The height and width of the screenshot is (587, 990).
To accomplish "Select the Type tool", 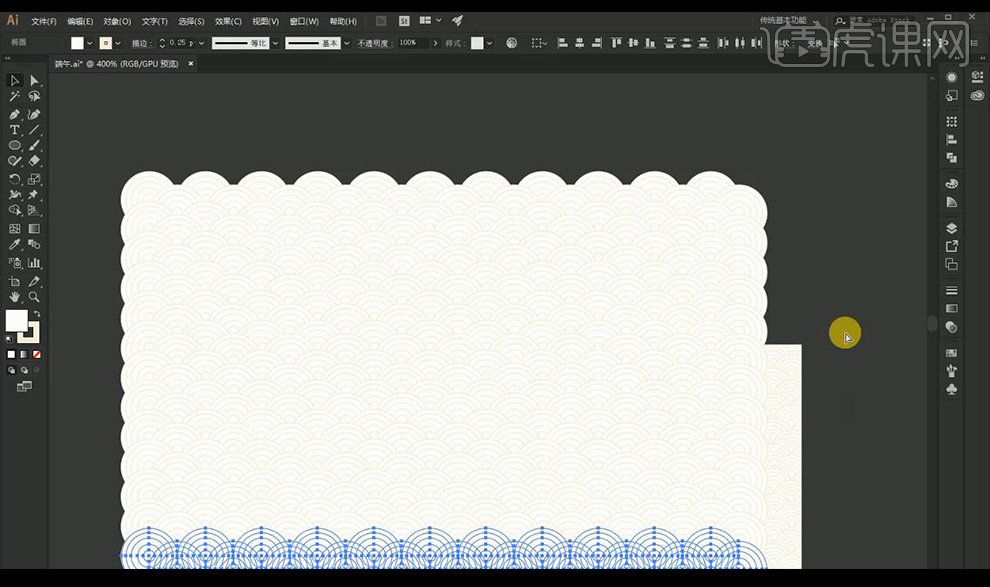I will [15, 130].
